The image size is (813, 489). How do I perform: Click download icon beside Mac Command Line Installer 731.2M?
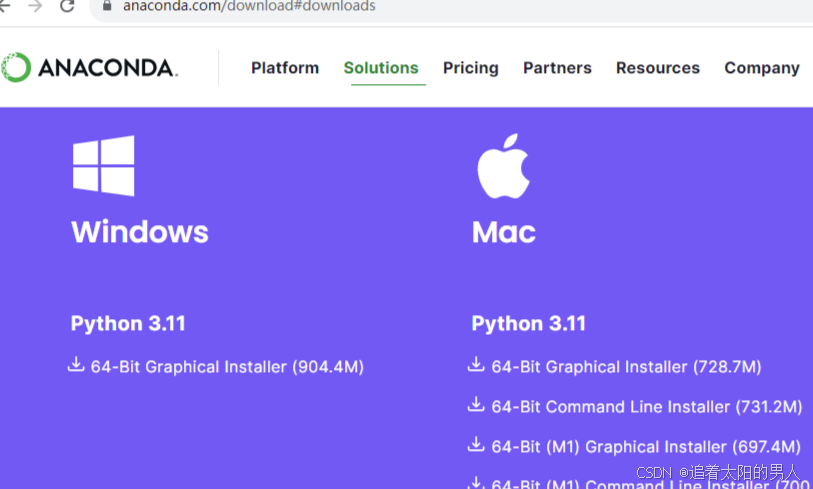(x=476, y=404)
